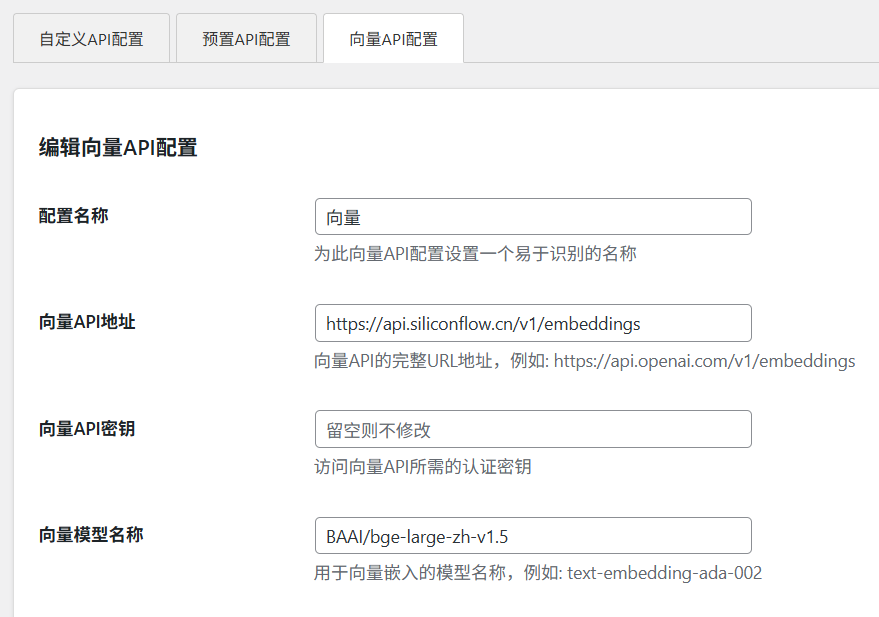Switch to the 自定义API配置 tab
The image size is (879, 617).
(x=91, y=39)
